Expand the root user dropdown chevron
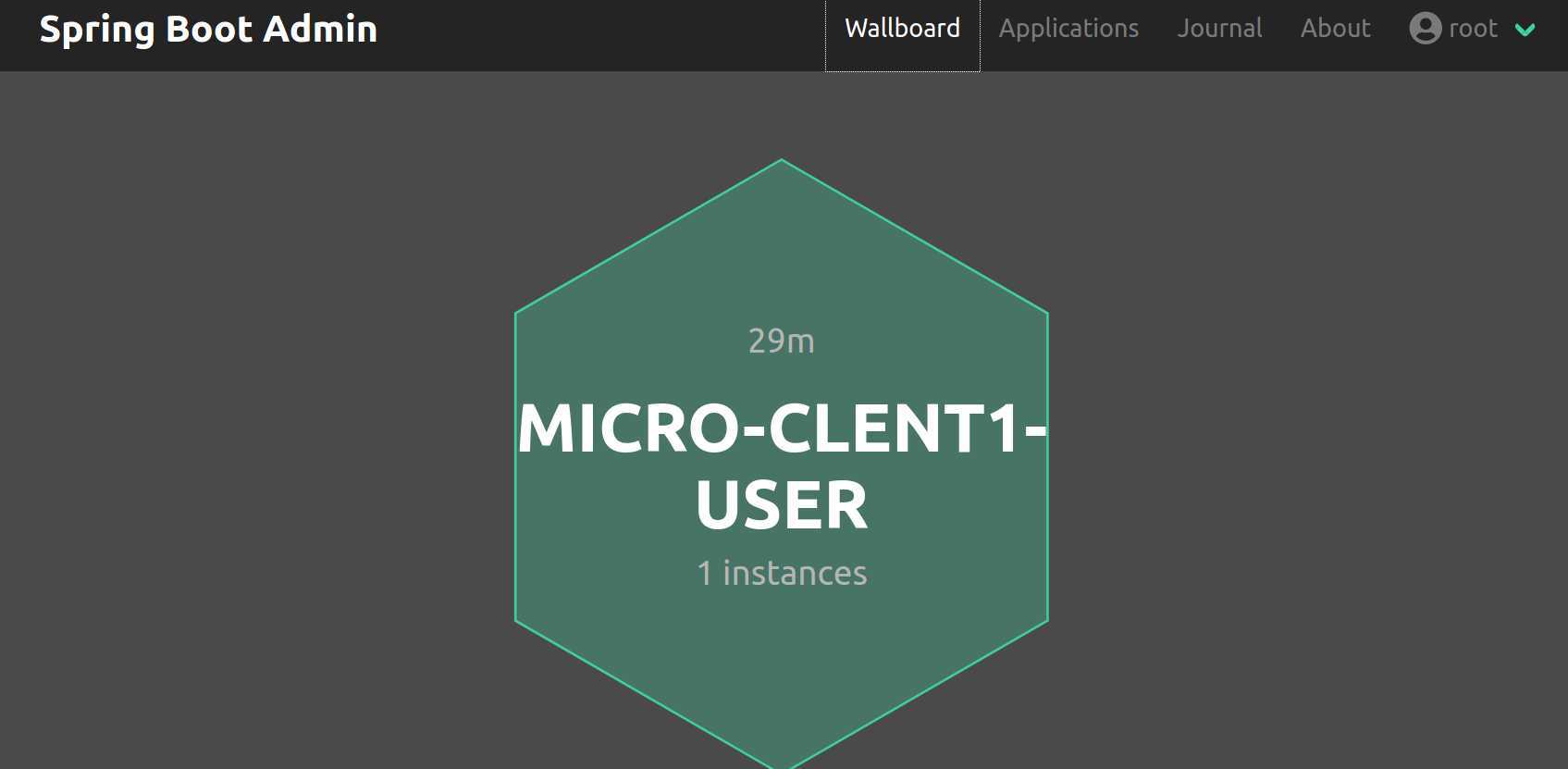 (1525, 30)
